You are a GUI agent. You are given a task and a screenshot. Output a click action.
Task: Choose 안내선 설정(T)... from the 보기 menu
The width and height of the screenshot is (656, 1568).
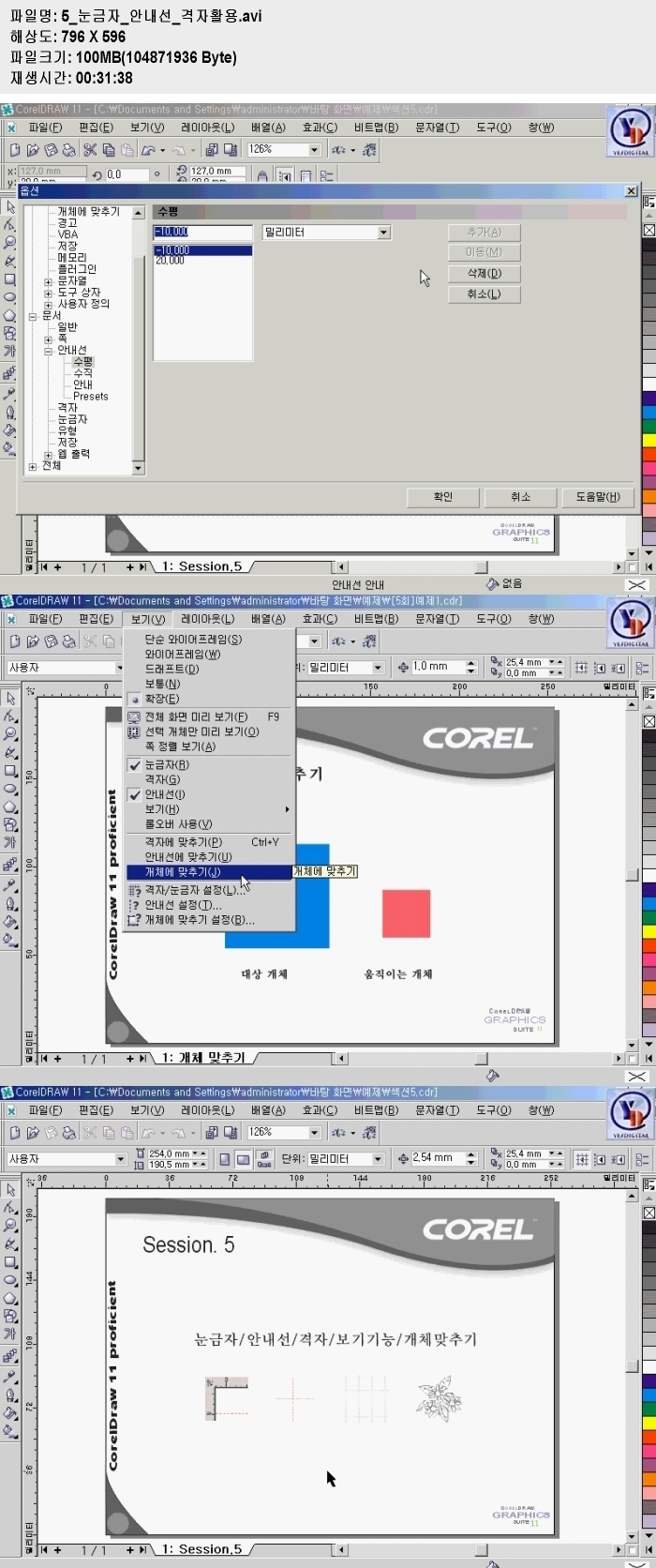coord(210,905)
